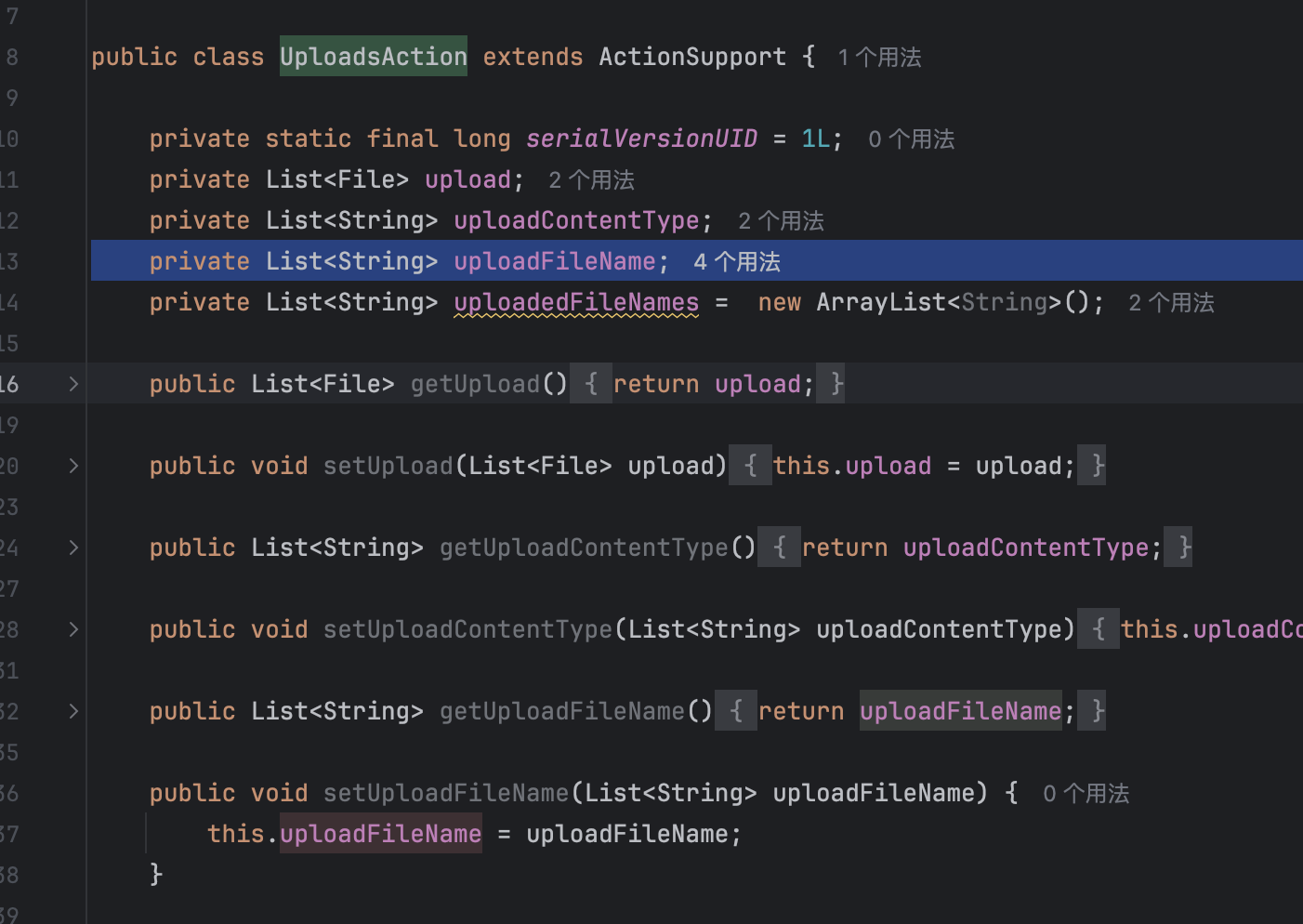The width and height of the screenshot is (1303, 924).
Task: Unfold getUploadContentType using gutter chevron
Action: point(73,548)
